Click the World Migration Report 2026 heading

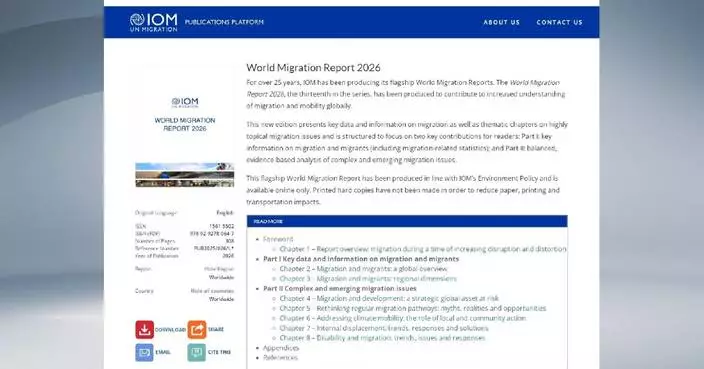[313, 68]
